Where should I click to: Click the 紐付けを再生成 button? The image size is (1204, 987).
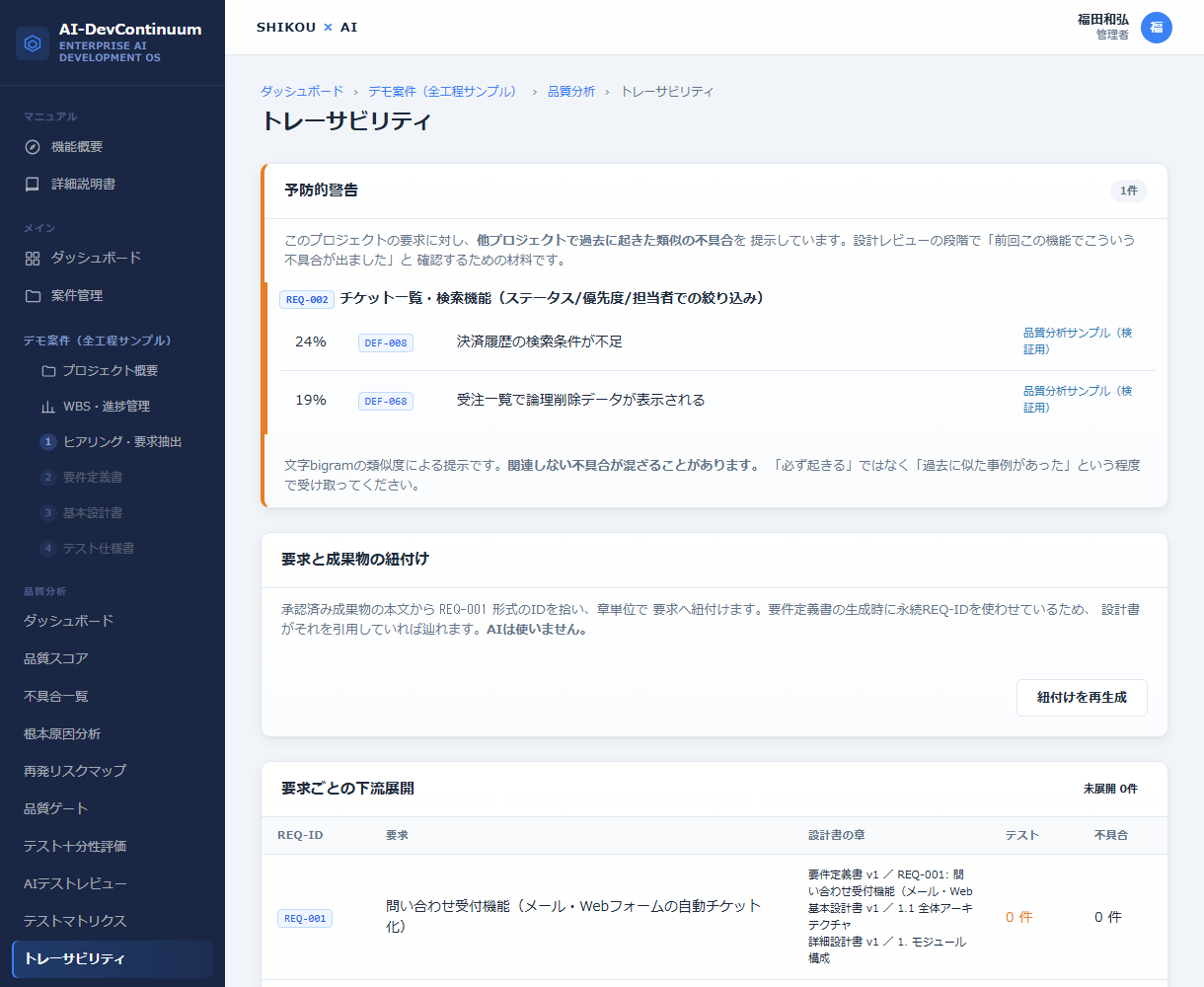[x=1082, y=697]
